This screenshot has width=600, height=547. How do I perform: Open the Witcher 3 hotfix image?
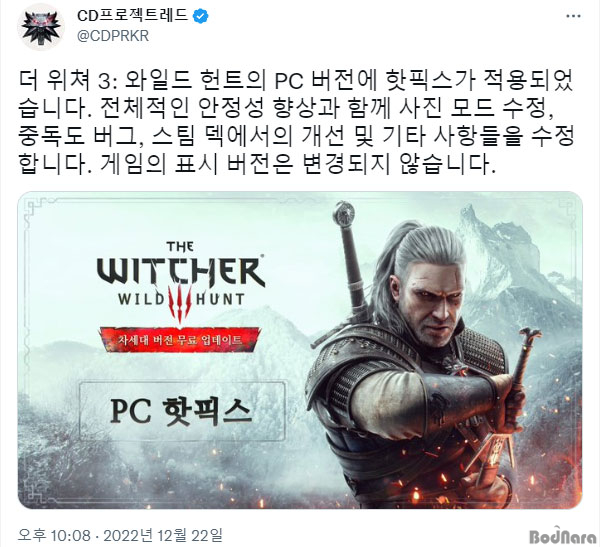(x=300, y=350)
